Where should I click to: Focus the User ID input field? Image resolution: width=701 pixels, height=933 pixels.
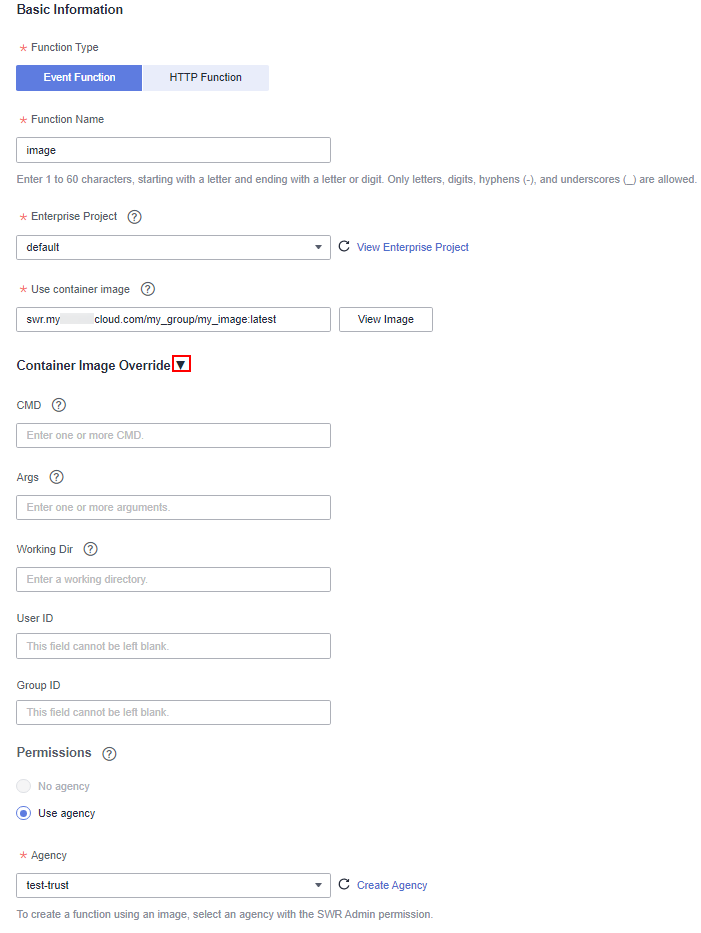pos(173,646)
